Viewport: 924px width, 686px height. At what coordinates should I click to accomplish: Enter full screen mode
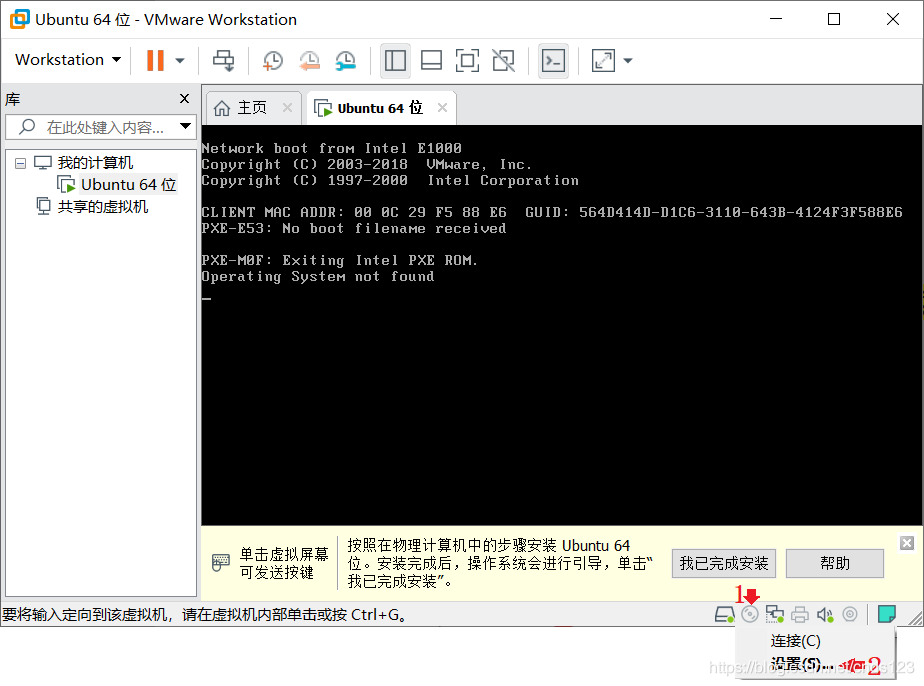click(467, 60)
